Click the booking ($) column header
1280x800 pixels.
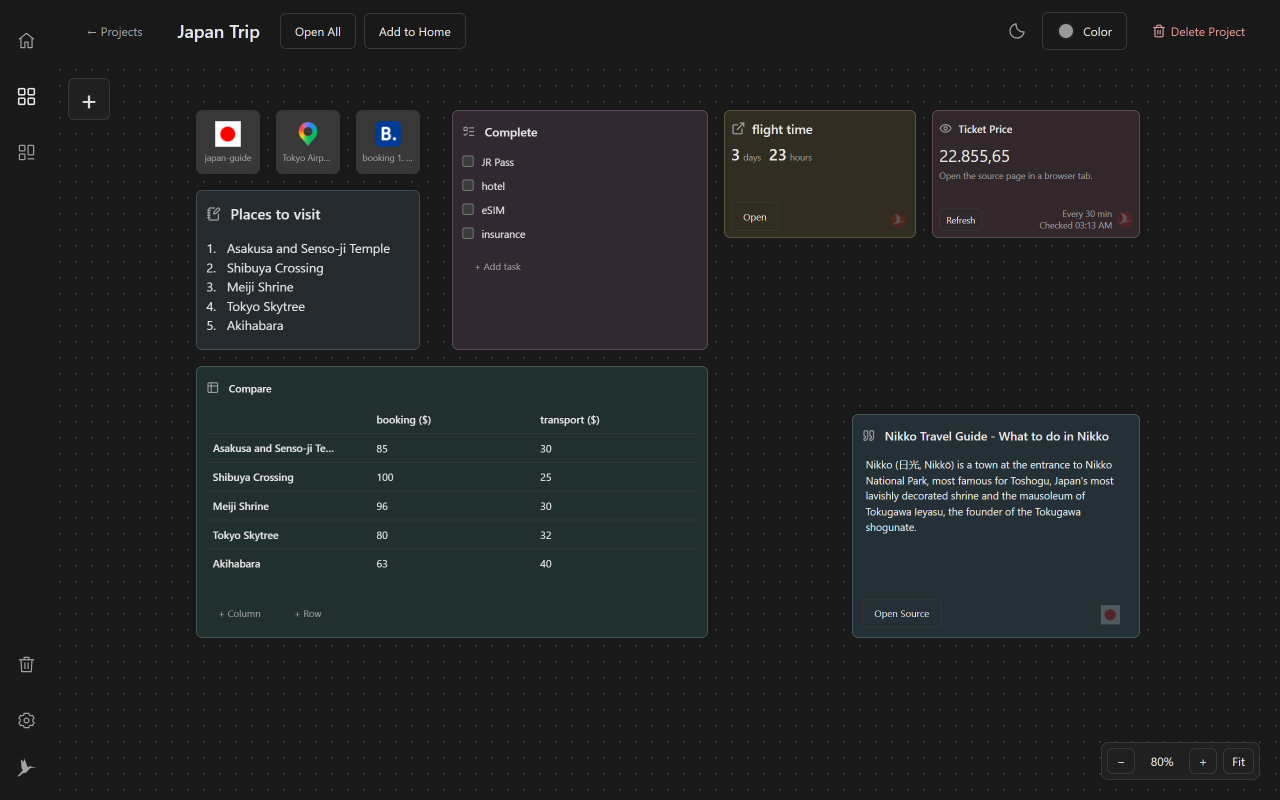point(404,420)
